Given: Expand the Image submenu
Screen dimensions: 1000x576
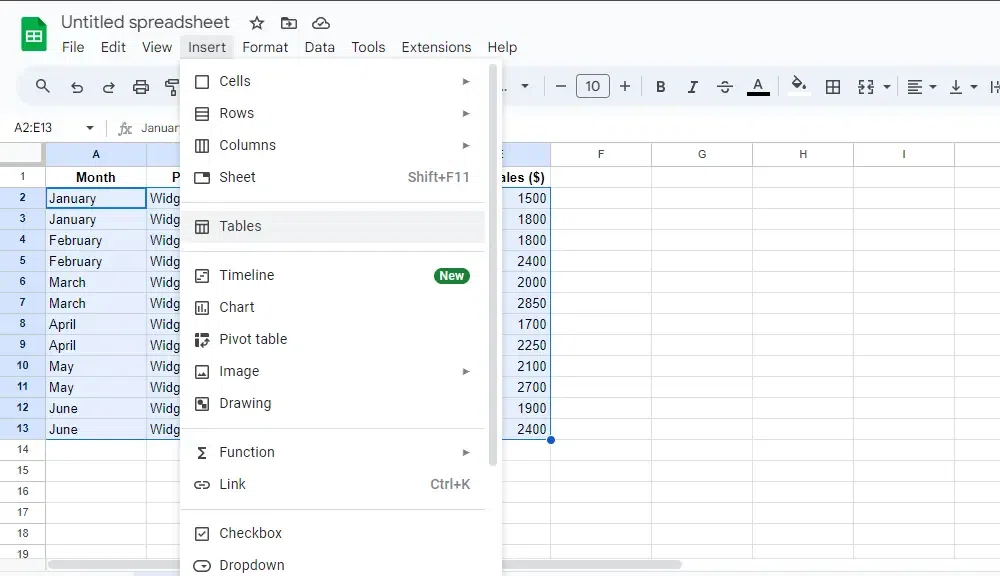Looking at the screenshot, I should 333,371.
